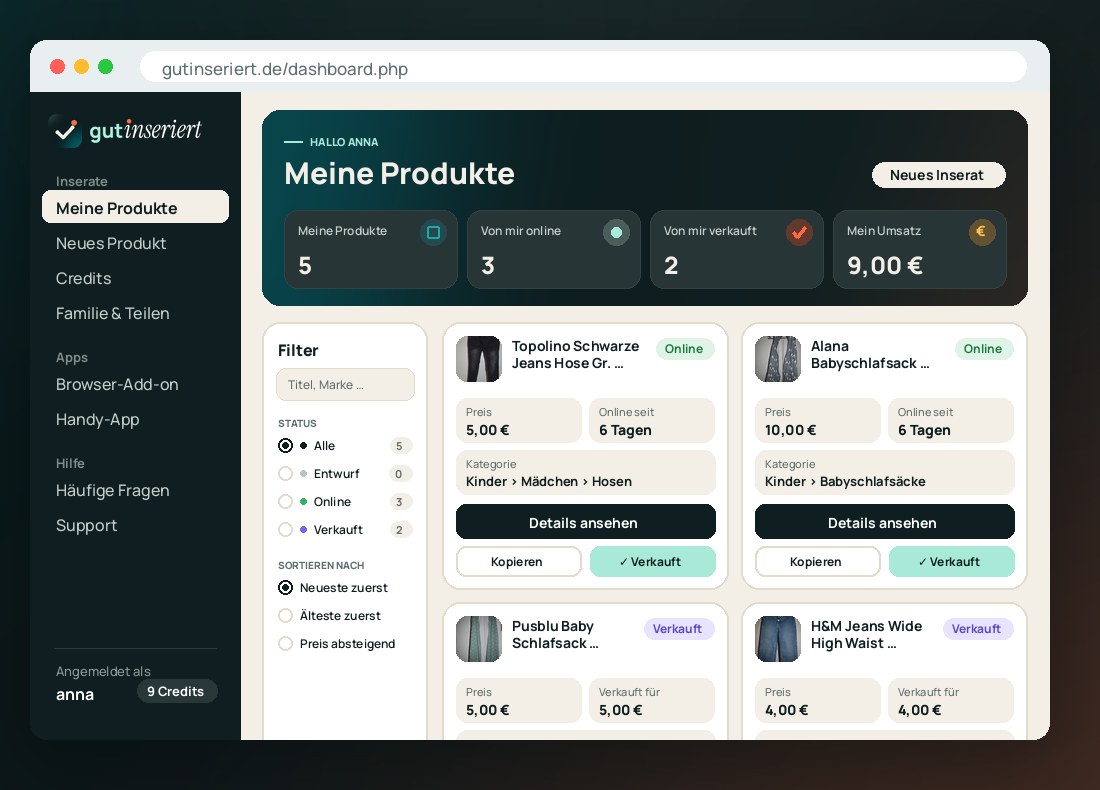Image resolution: width=1100 pixels, height=790 pixels.
Task: Click the Von mir verkauft stat card
Action: click(737, 249)
